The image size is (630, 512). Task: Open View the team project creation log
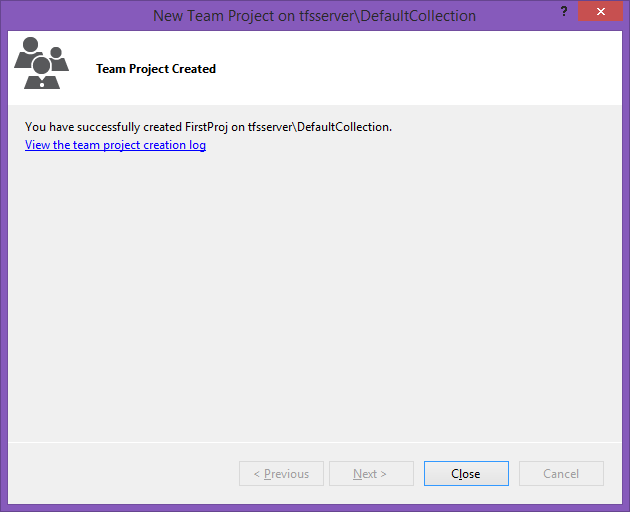tap(115, 145)
